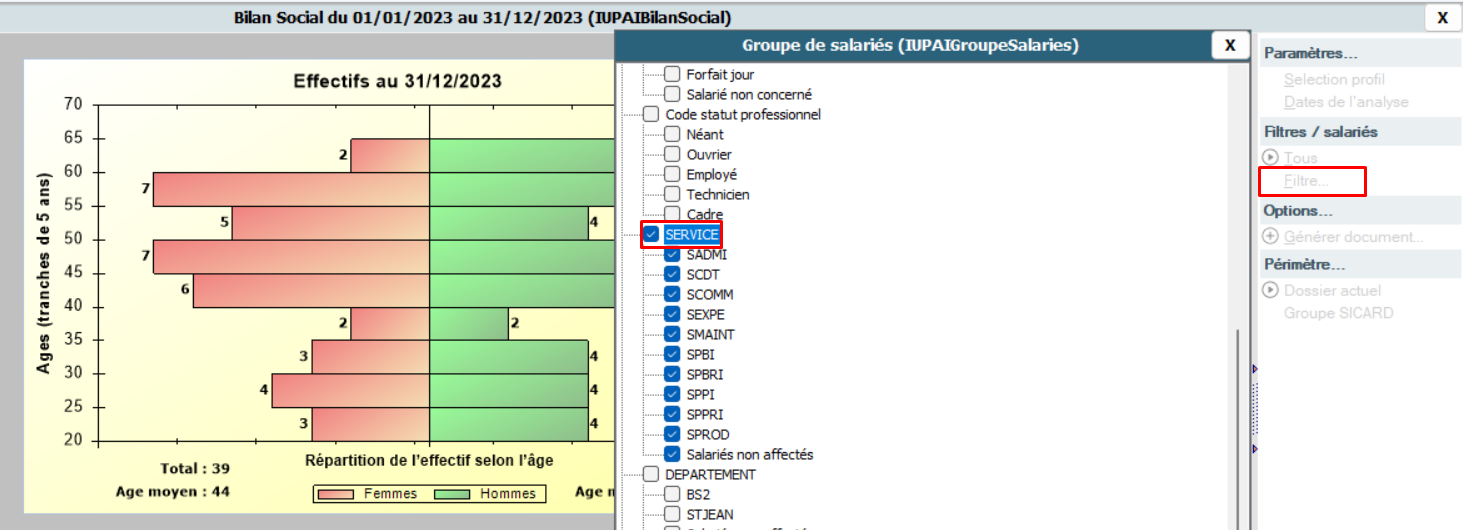The height and width of the screenshot is (530, 1463).
Task: Click the Tous arrow icon
Action: 1271,157
